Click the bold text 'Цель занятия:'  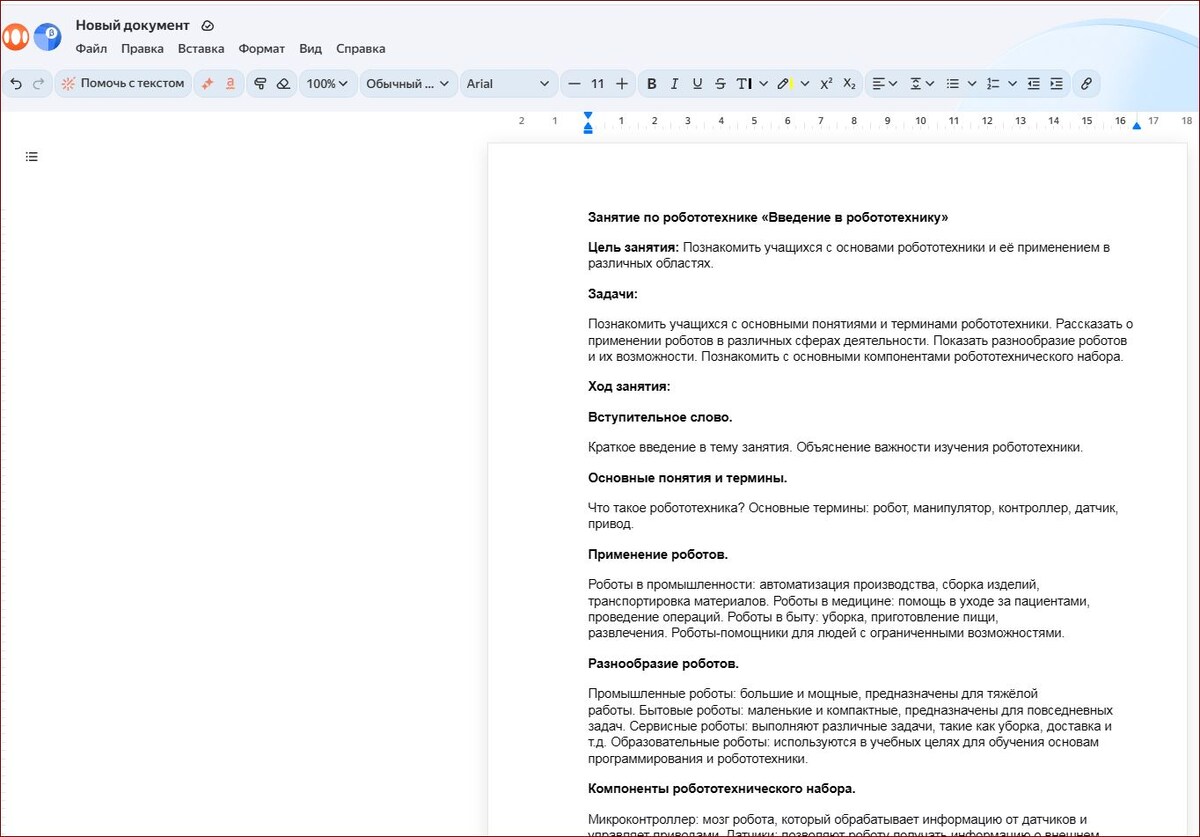(x=634, y=247)
